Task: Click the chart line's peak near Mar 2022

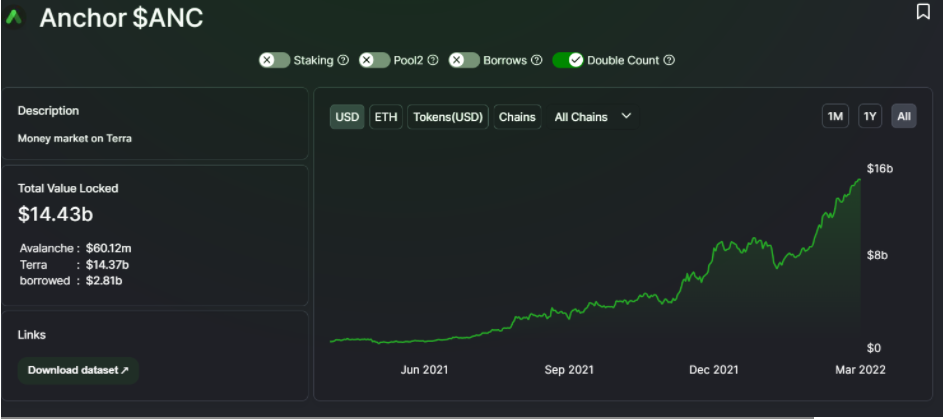Action: (x=860, y=179)
